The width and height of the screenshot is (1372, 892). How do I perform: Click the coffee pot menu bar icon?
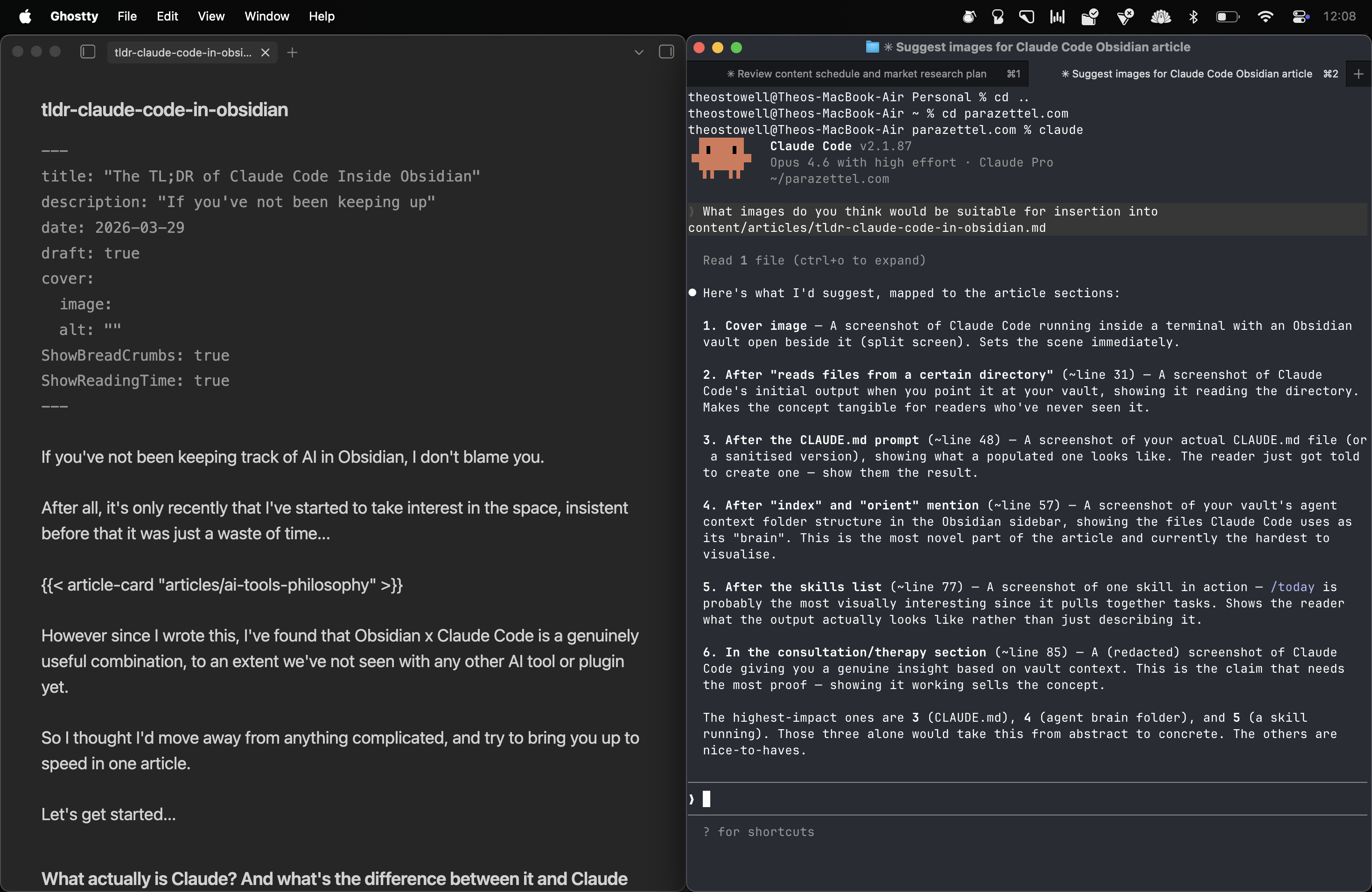point(969,17)
